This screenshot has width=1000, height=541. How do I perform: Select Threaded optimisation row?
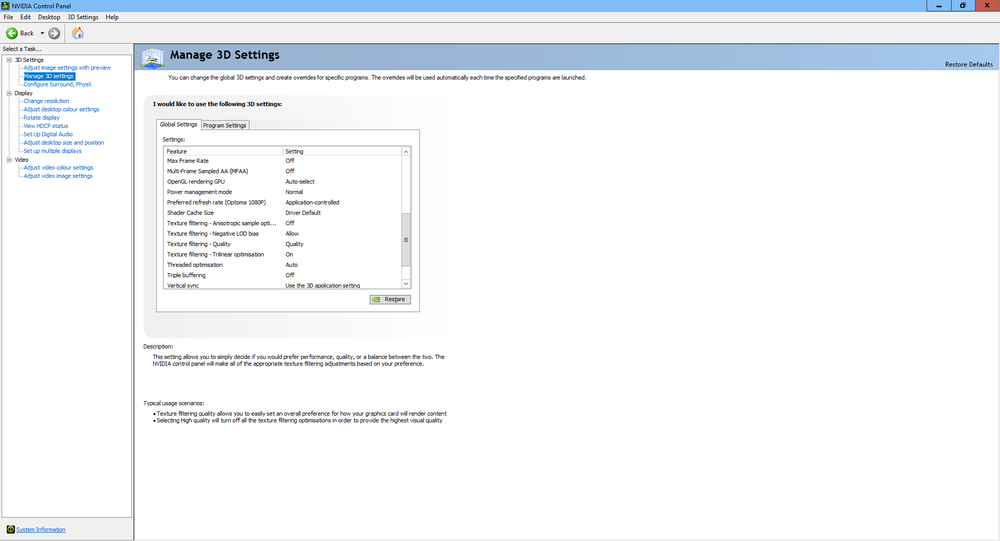click(283, 265)
